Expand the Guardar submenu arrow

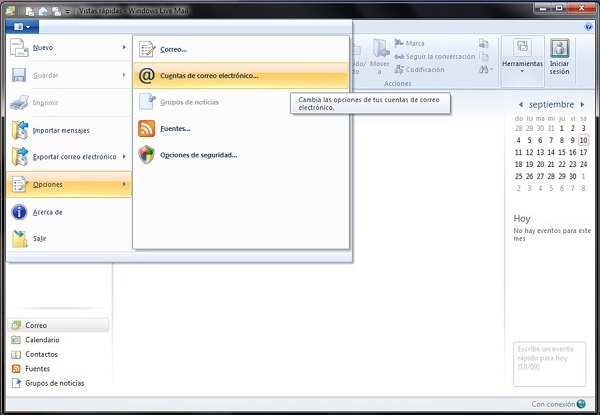[x=124, y=75]
